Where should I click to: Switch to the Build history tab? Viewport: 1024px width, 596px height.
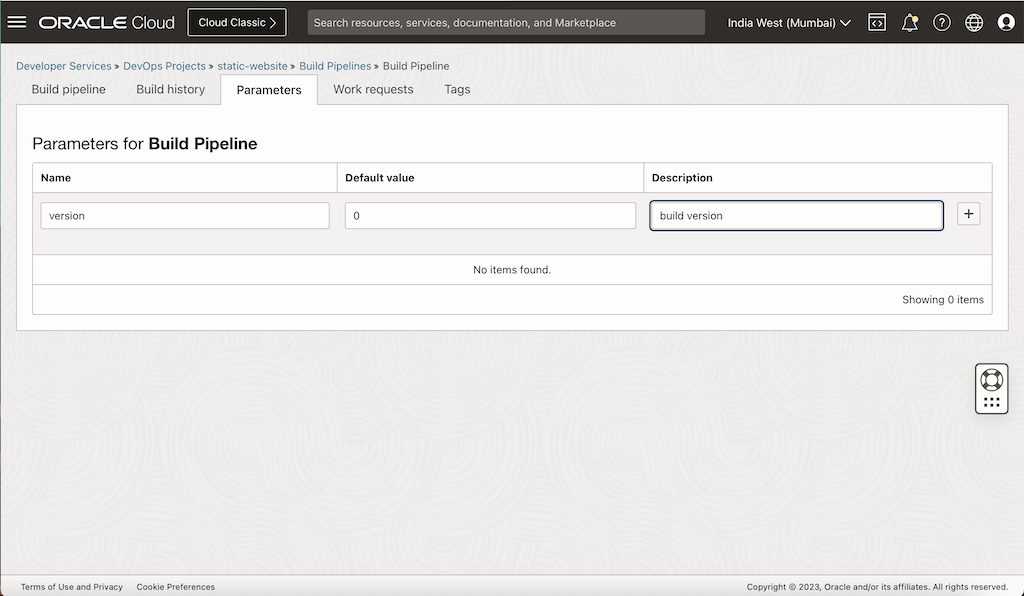(x=170, y=89)
